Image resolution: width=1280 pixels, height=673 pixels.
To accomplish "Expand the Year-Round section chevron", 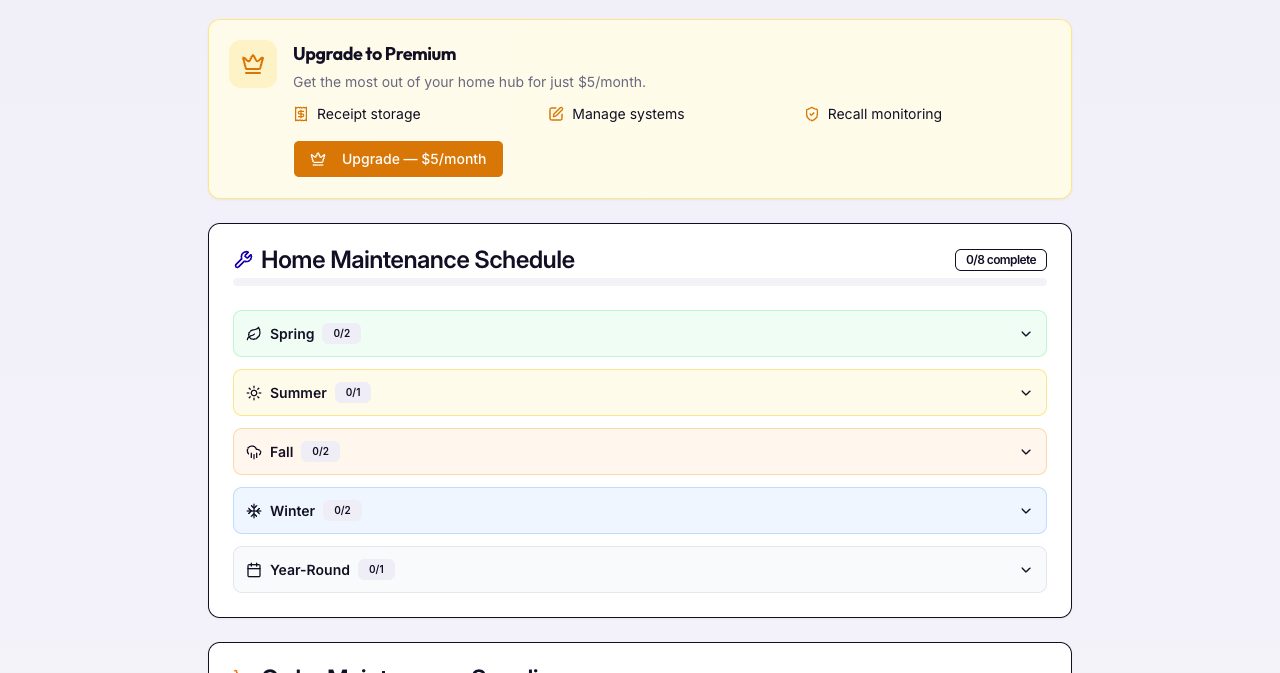I will coord(1026,570).
